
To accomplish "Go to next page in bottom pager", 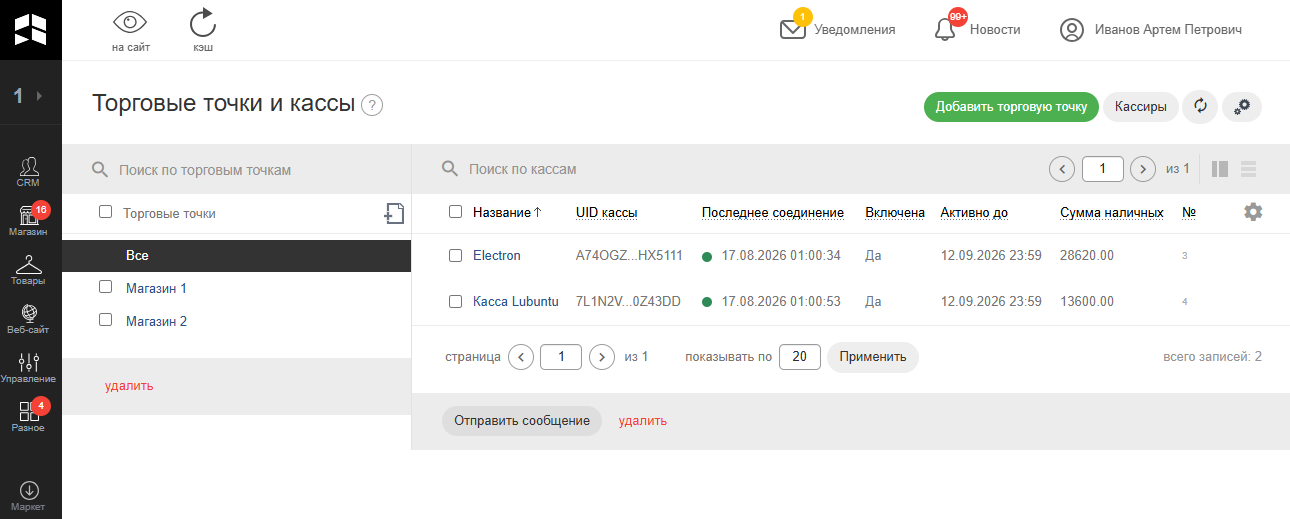I will [602, 356].
